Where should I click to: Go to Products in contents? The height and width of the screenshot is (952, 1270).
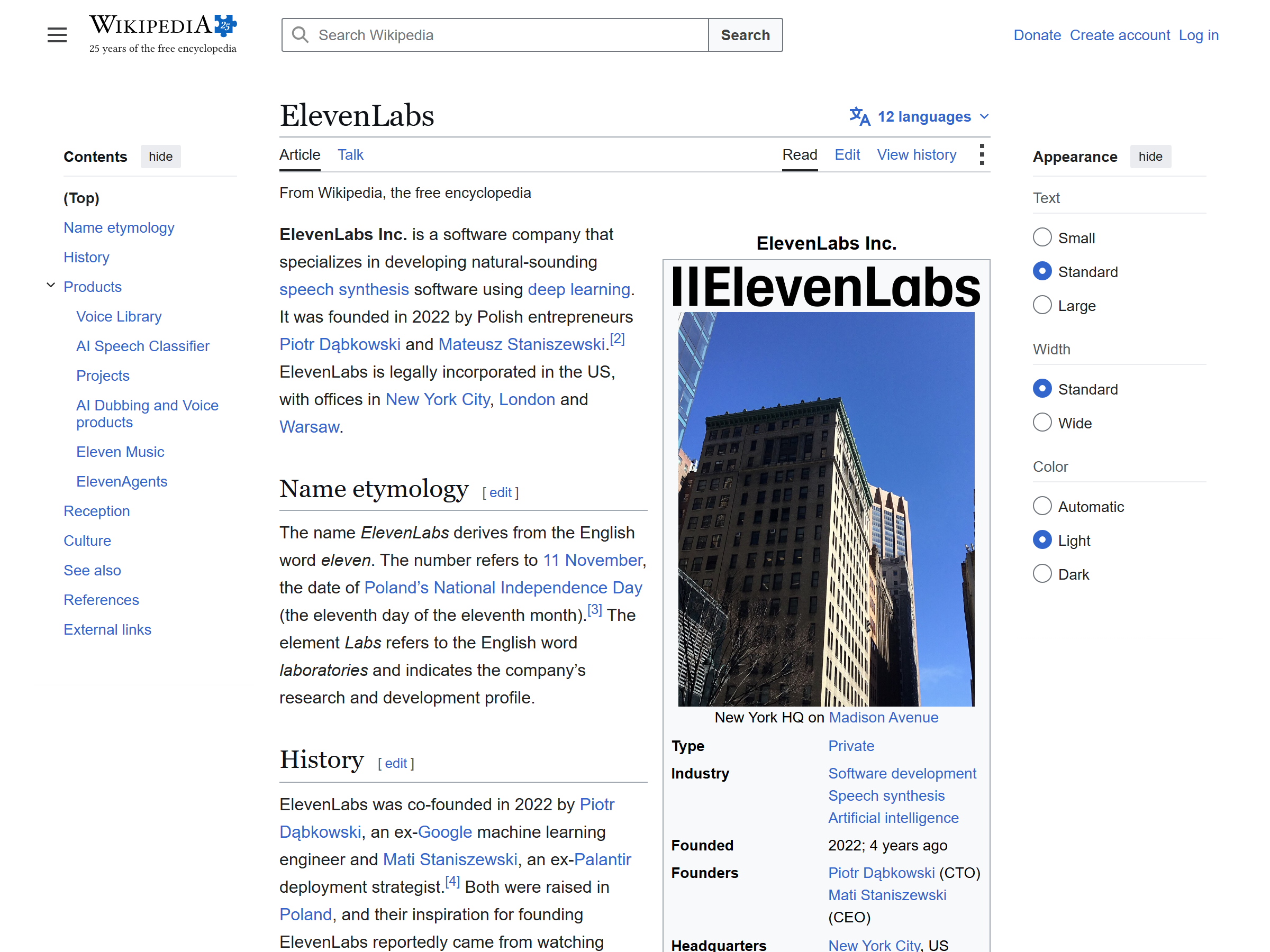tap(93, 287)
